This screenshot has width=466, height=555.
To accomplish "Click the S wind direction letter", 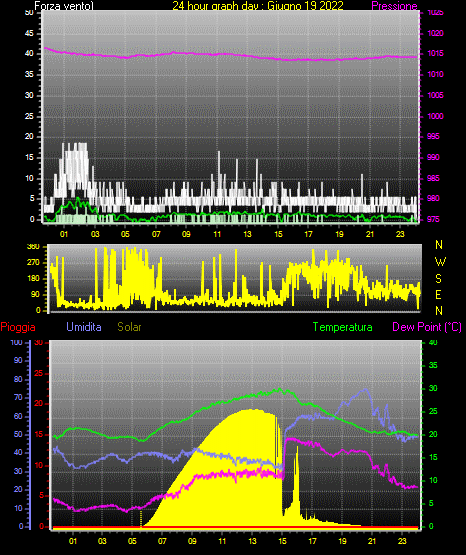I will point(438,279).
